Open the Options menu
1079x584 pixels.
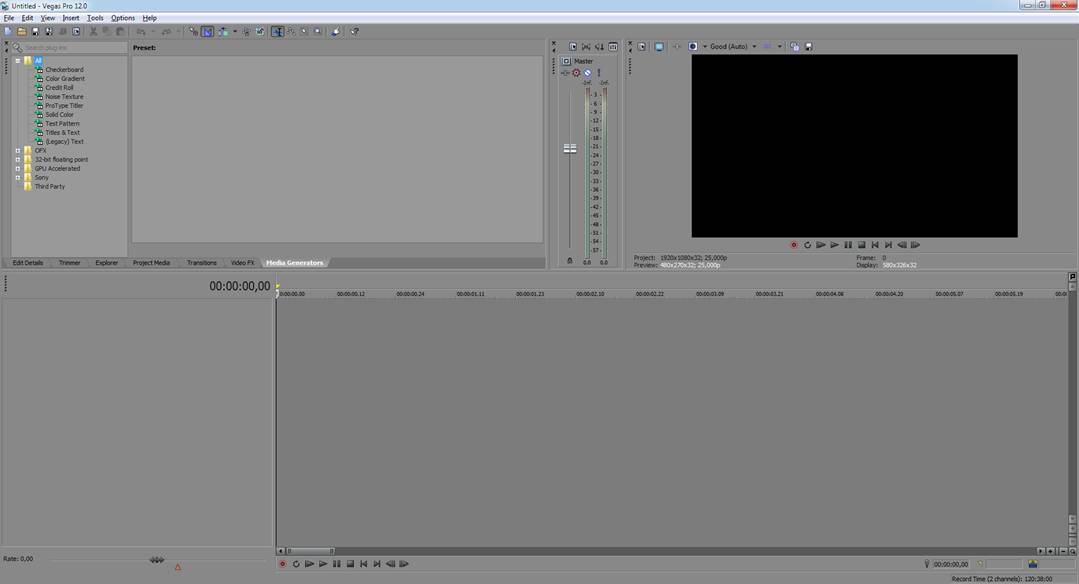(x=122, y=18)
